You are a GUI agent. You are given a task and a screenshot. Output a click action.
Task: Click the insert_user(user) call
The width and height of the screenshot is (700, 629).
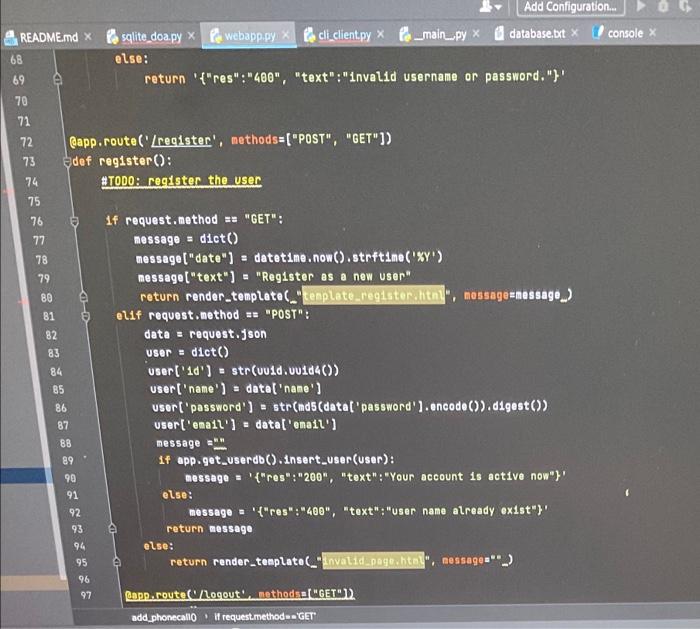point(338,459)
